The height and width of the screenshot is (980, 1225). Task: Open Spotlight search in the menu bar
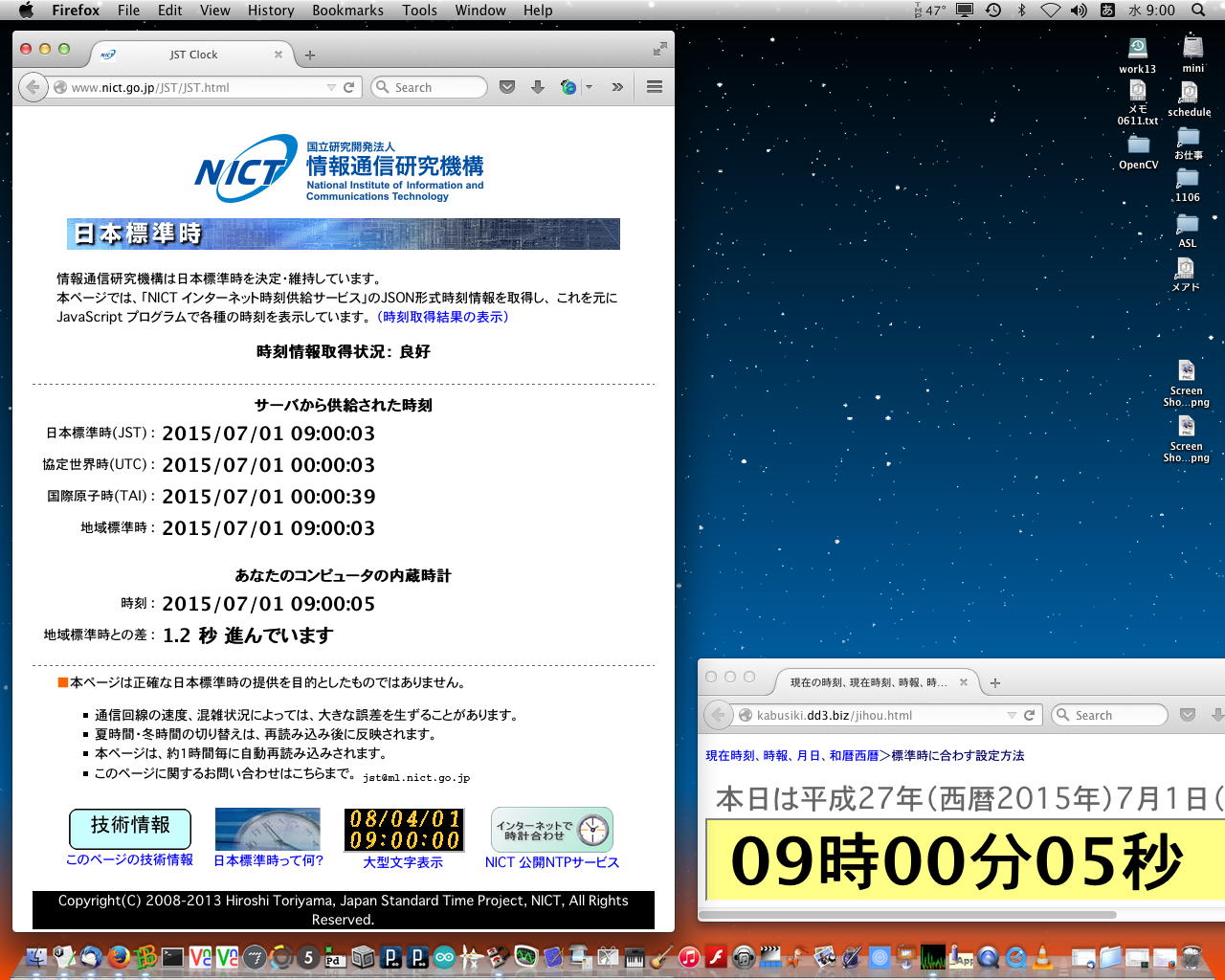click(x=1198, y=11)
